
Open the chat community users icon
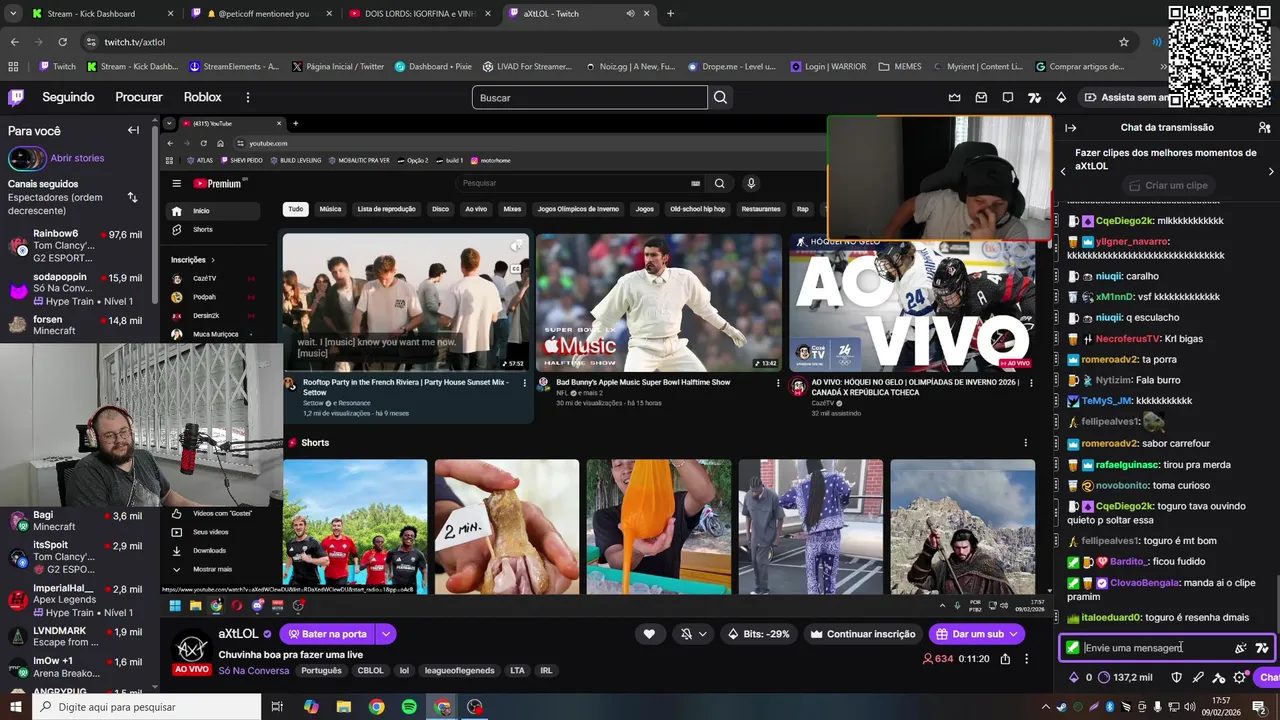point(1264,128)
